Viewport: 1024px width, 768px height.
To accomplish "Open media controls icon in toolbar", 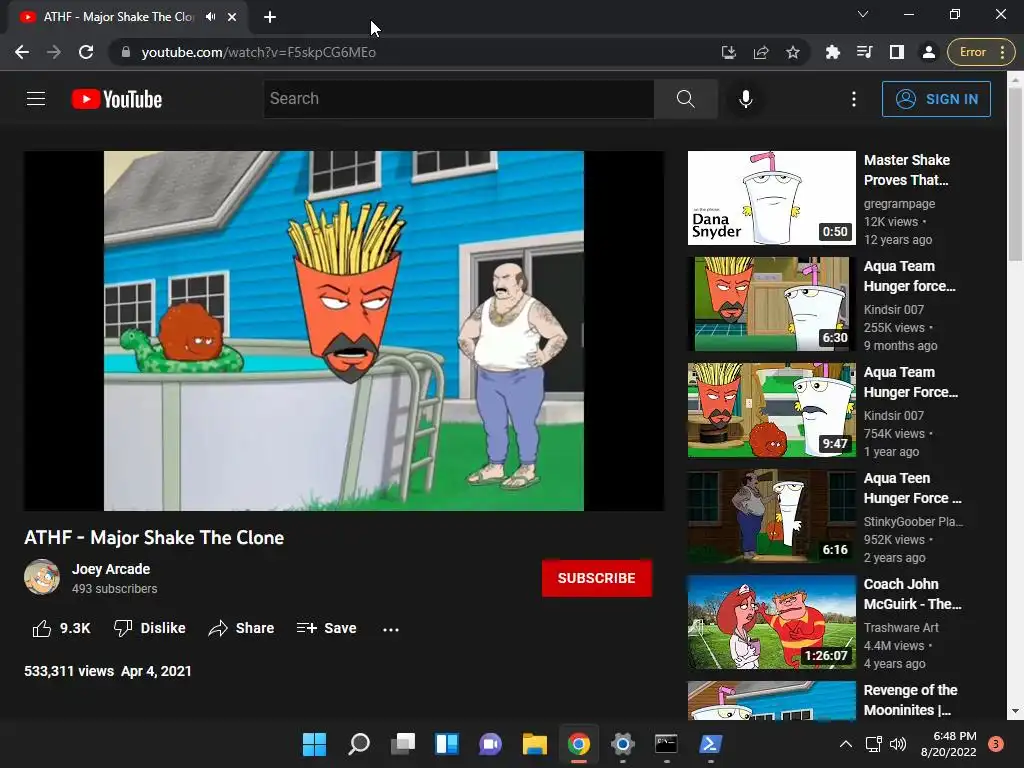I will (865, 52).
